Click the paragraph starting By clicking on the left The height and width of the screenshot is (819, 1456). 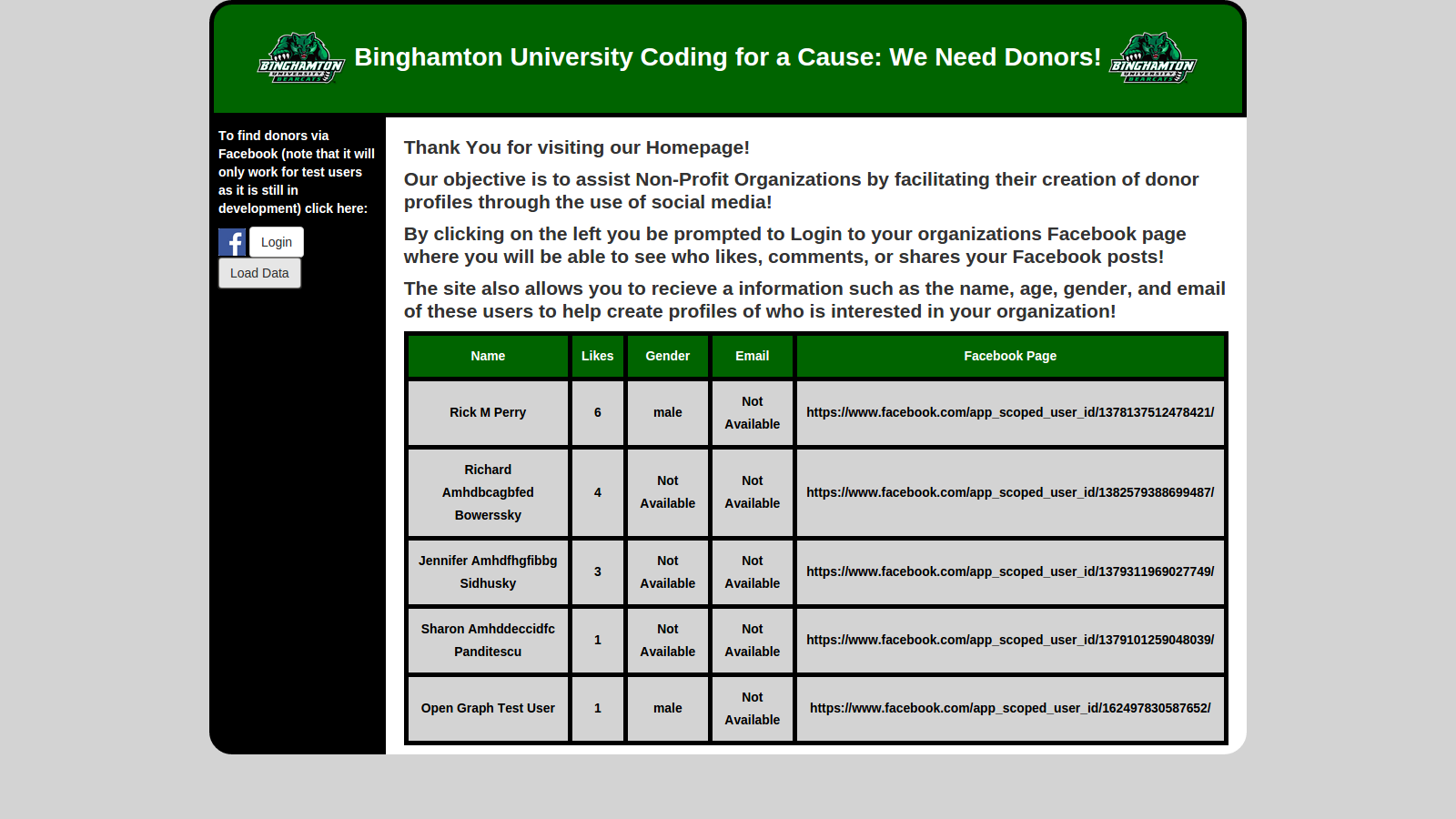click(795, 245)
